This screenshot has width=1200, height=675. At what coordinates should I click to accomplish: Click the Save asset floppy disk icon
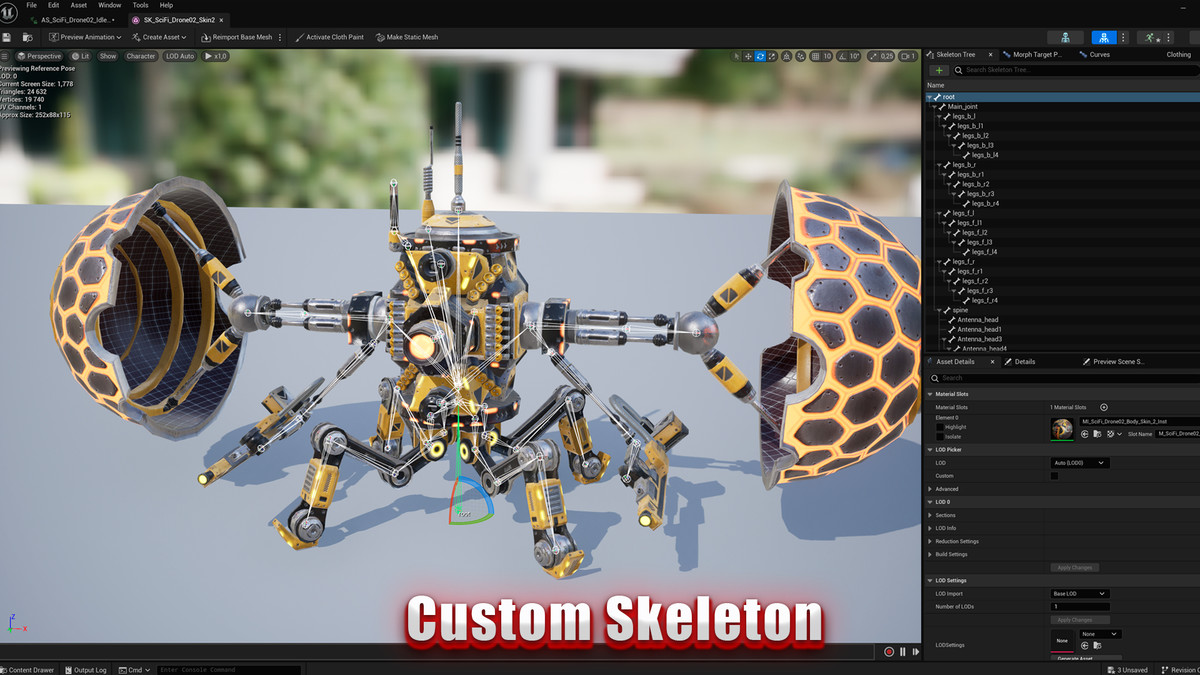click(7, 37)
